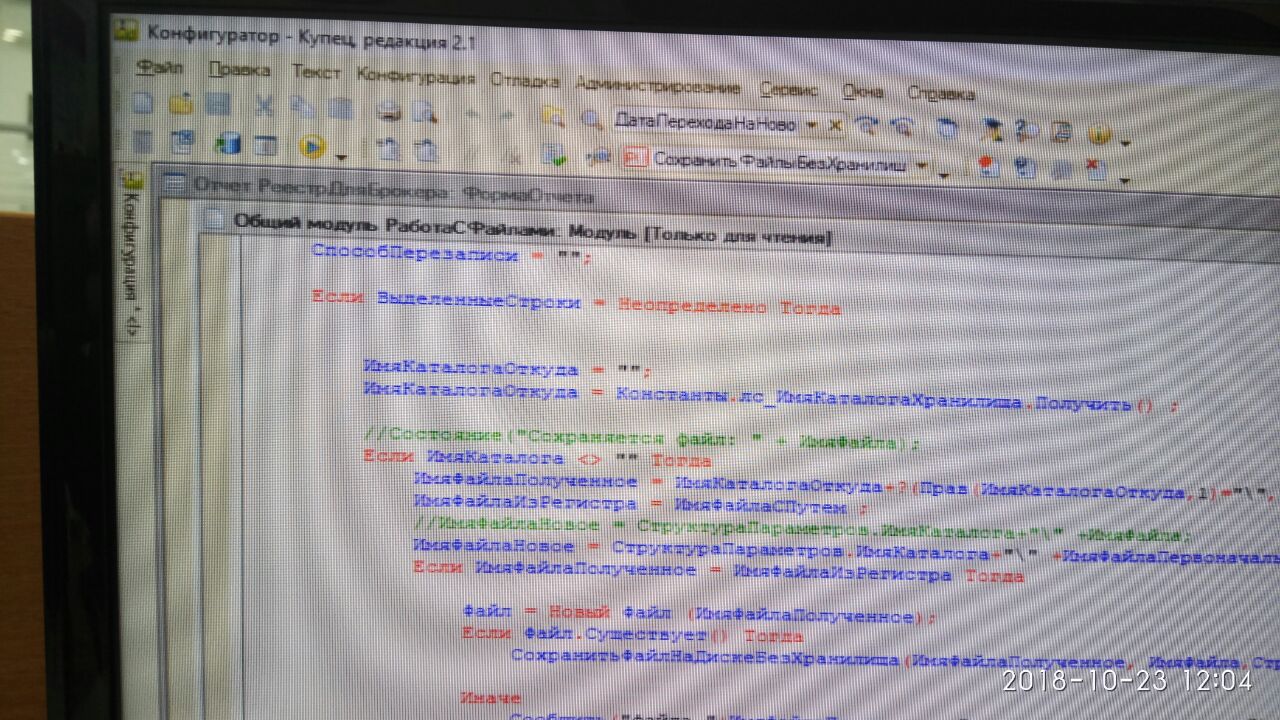Click the Print icon in toolbar
This screenshot has height=720, width=1280.
[x=389, y=112]
